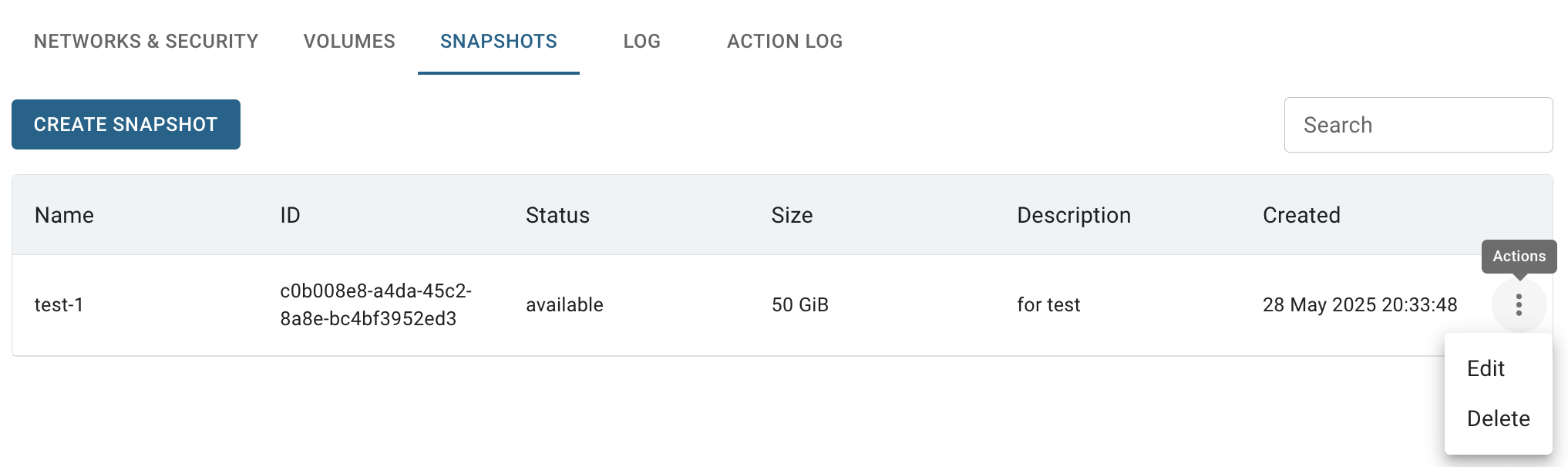Click the 'for test' description cell
The height and width of the screenshot is (467, 1568).
coord(1048,305)
